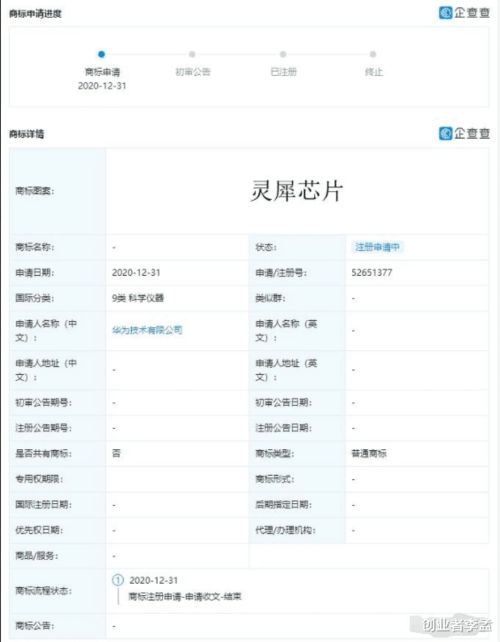
Task: Click the date 2020-12-31 under 商标申请 step
Action: click(x=102, y=86)
